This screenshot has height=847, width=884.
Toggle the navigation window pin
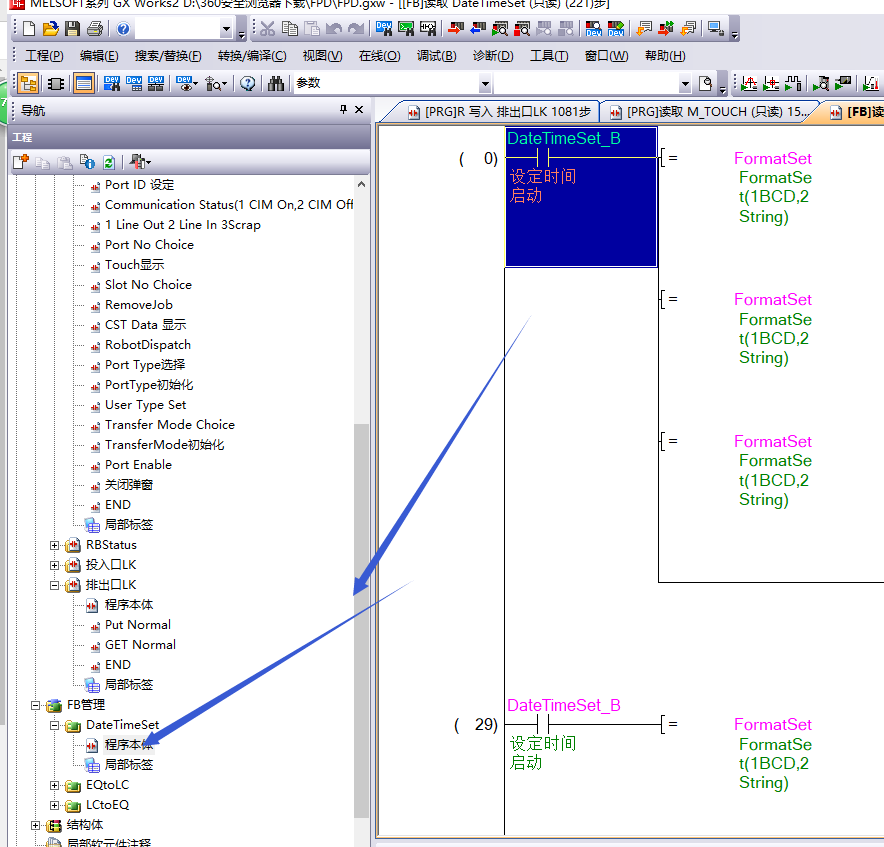[343, 110]
